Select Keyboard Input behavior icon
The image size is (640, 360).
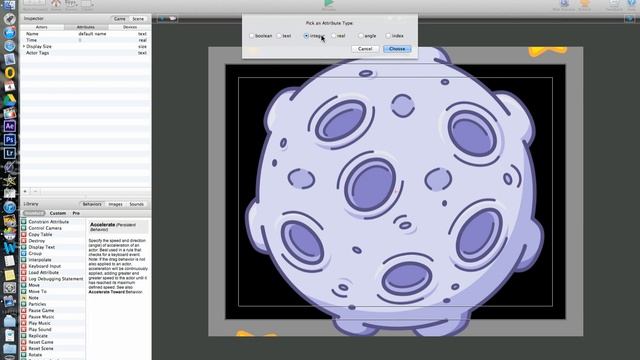pyautogui.click(x=24, y=266)
